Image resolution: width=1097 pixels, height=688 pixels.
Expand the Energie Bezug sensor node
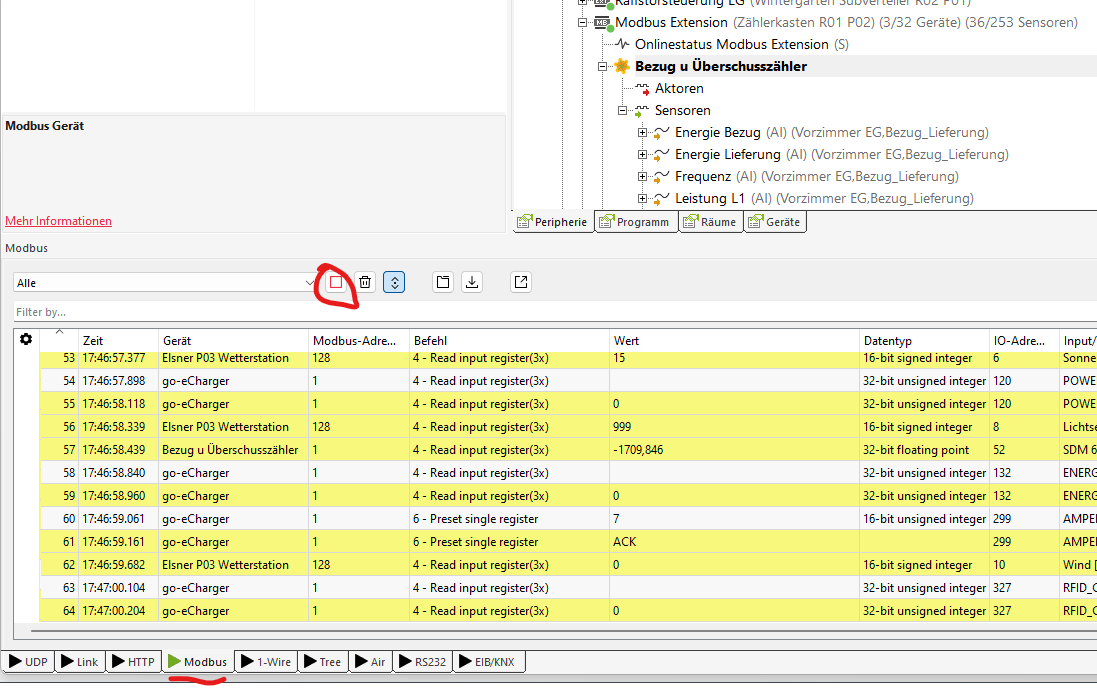coord(643,133)
